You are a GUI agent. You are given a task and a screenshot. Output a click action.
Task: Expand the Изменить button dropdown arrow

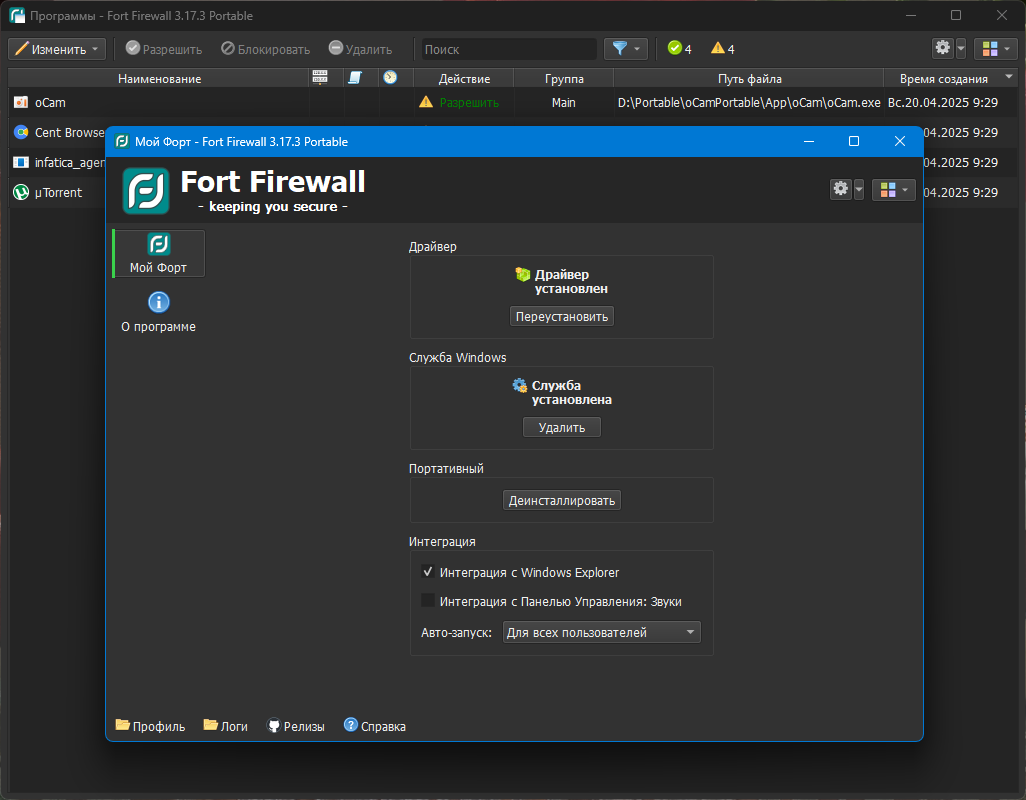pos(94,48)
